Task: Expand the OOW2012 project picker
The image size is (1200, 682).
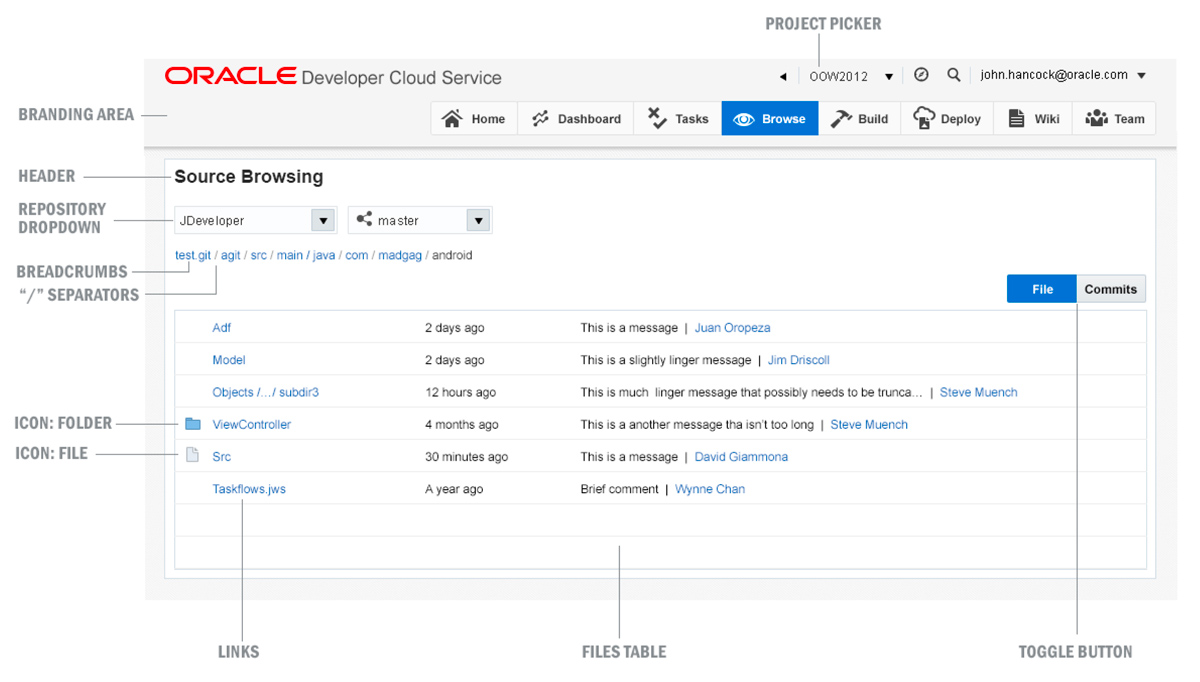Action: pos(888,77)
